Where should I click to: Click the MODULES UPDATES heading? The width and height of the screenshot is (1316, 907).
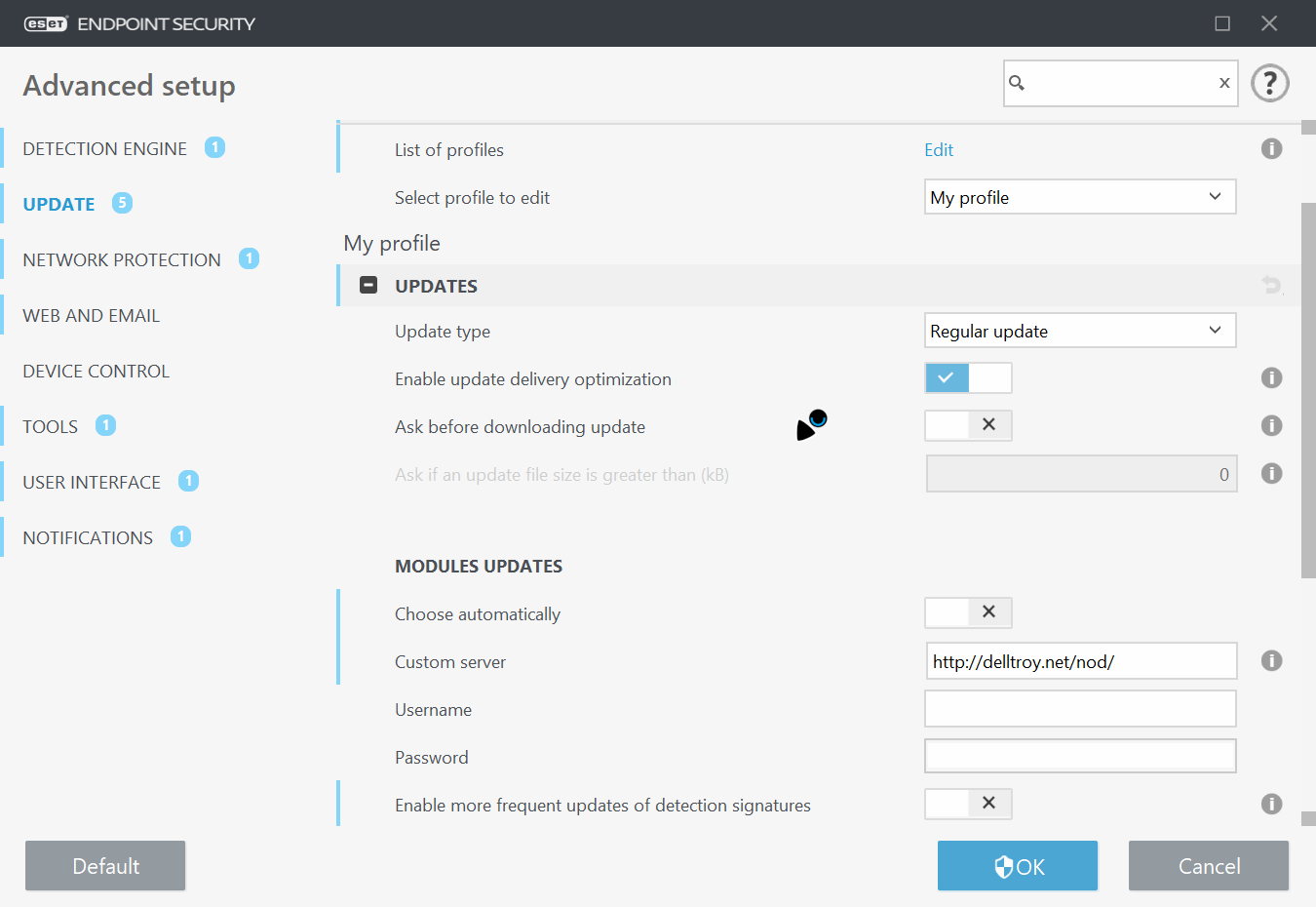tap(479, 566)
